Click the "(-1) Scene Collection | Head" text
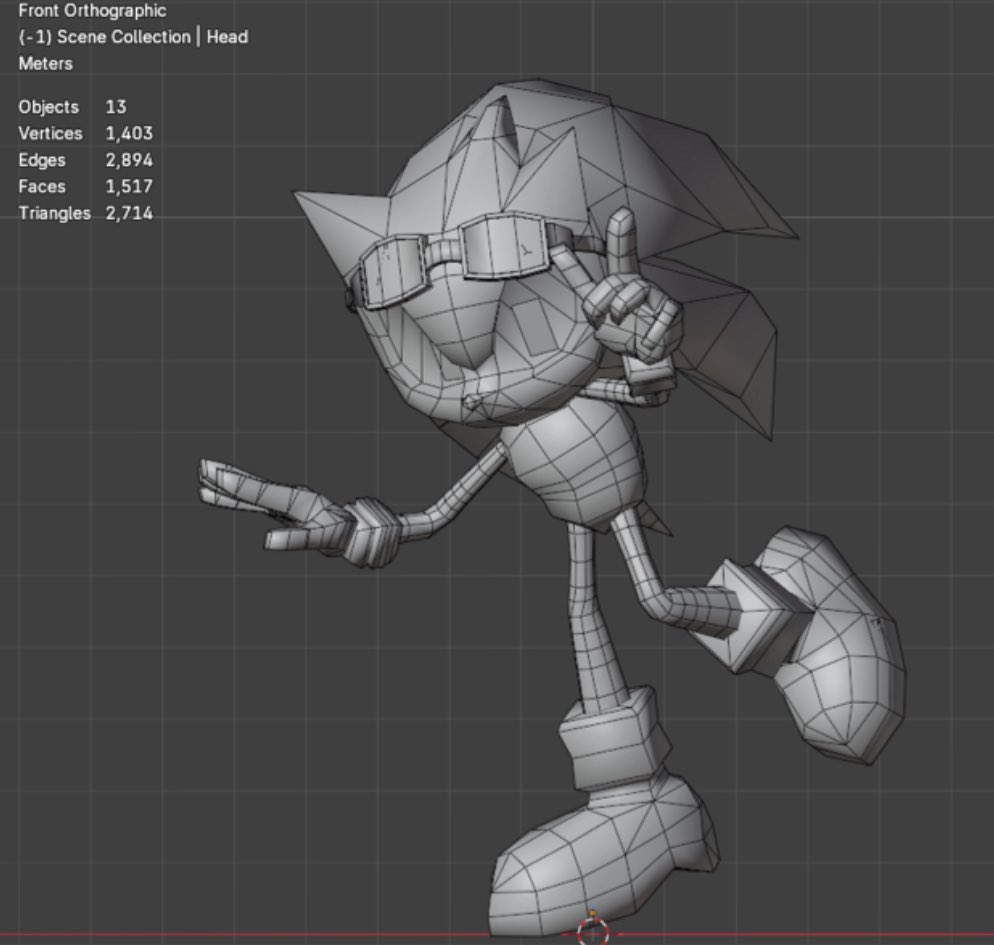The width and height of the screenshot is (994, 945). click(133, 37)
